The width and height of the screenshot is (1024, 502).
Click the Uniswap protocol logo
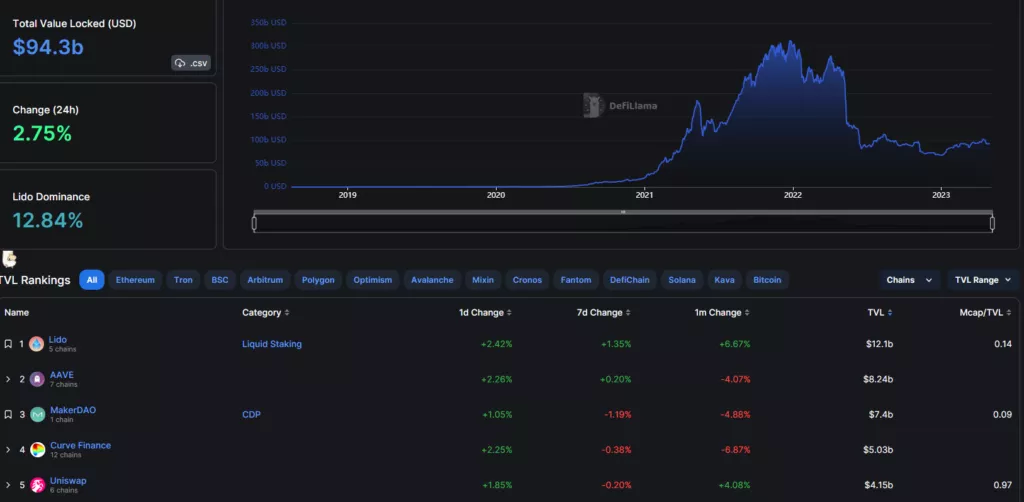pyautogui.click(x=38, y=484)
